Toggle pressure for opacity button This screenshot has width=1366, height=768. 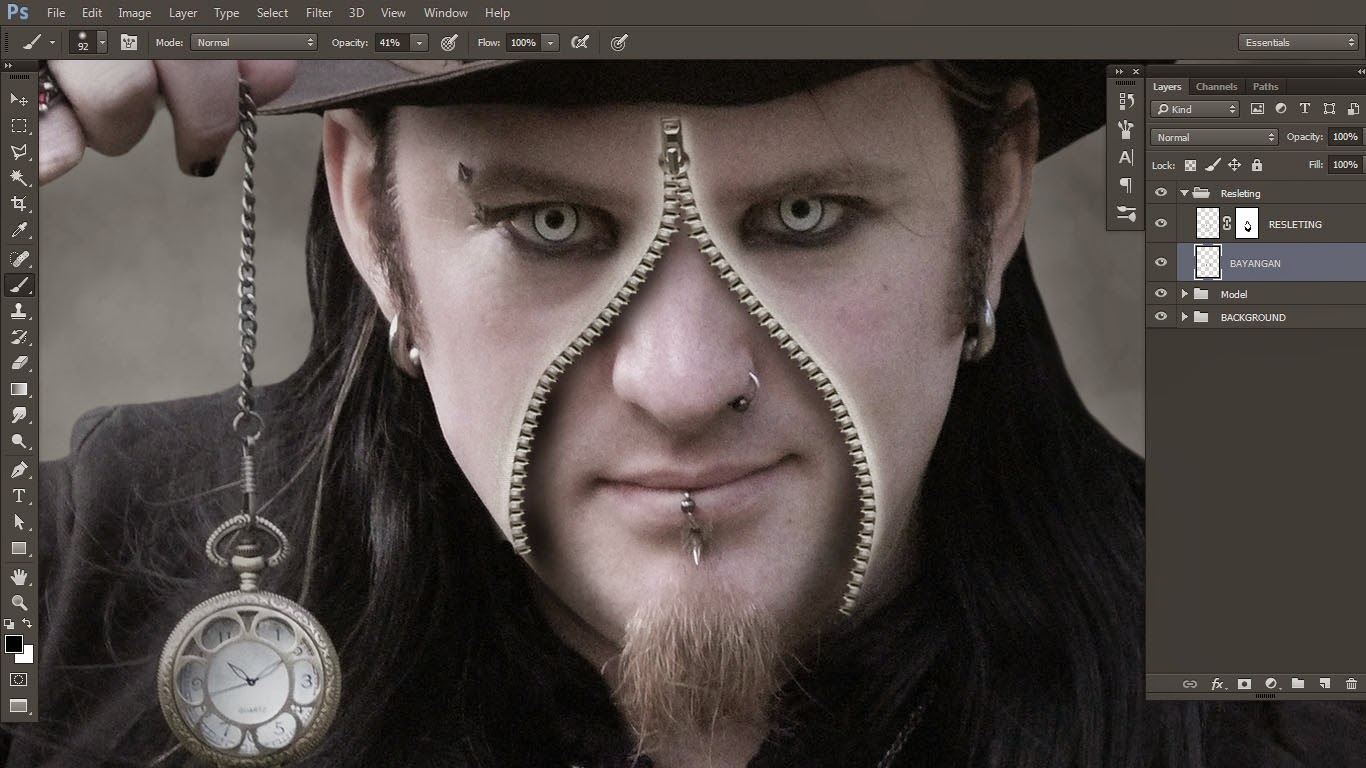449,42
